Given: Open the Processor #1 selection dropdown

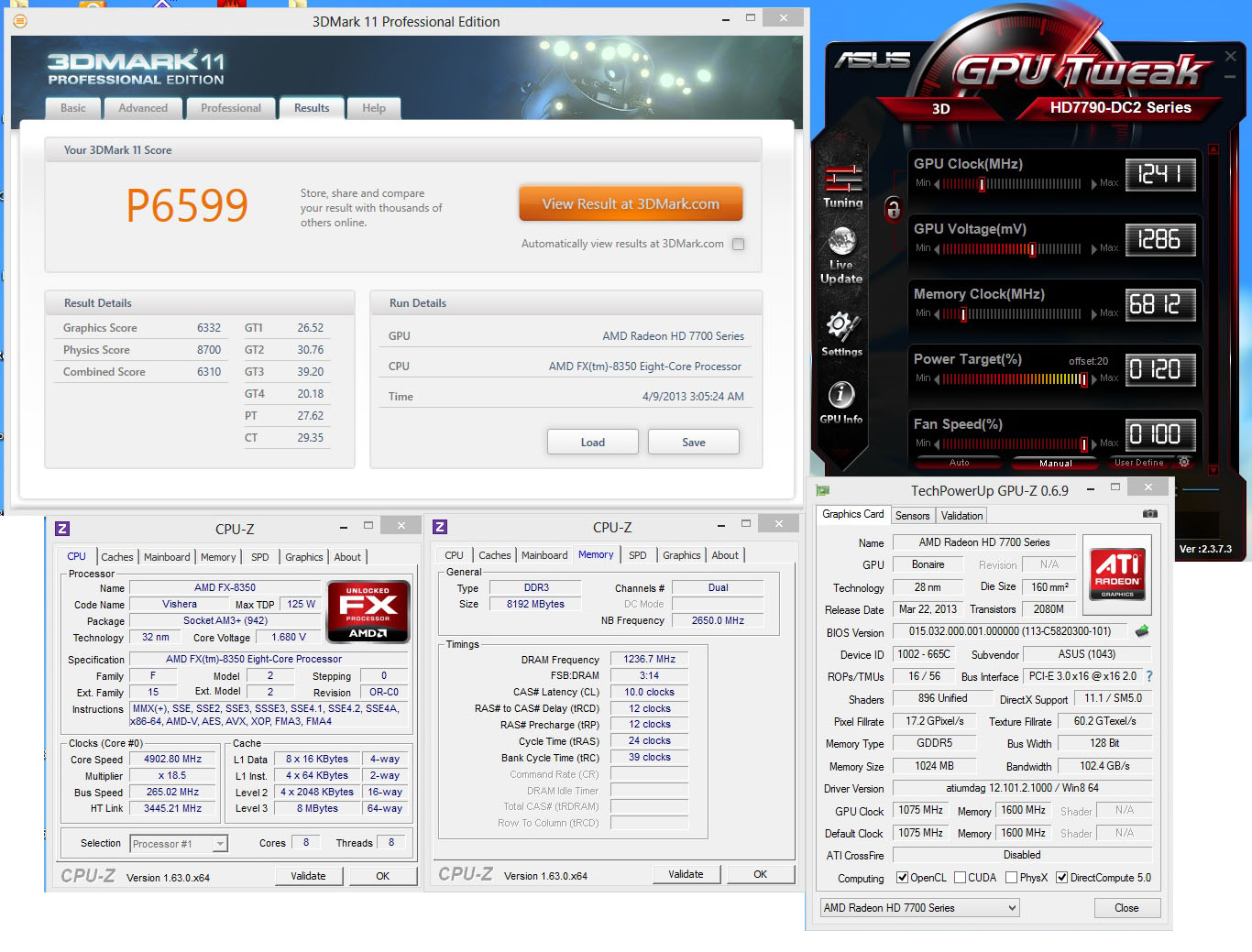Looking at the screenshot, I should 179,844.
